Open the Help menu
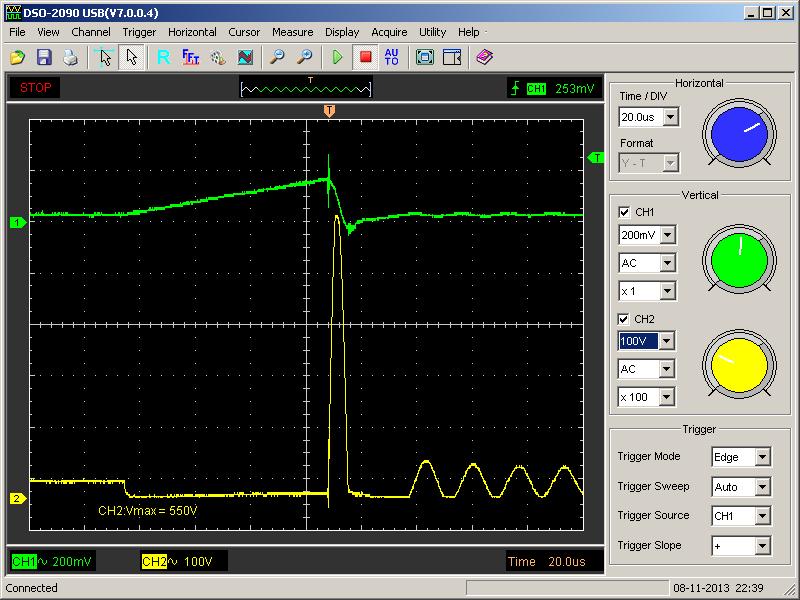This screenshot has height=600, width=800. (468, 32)
